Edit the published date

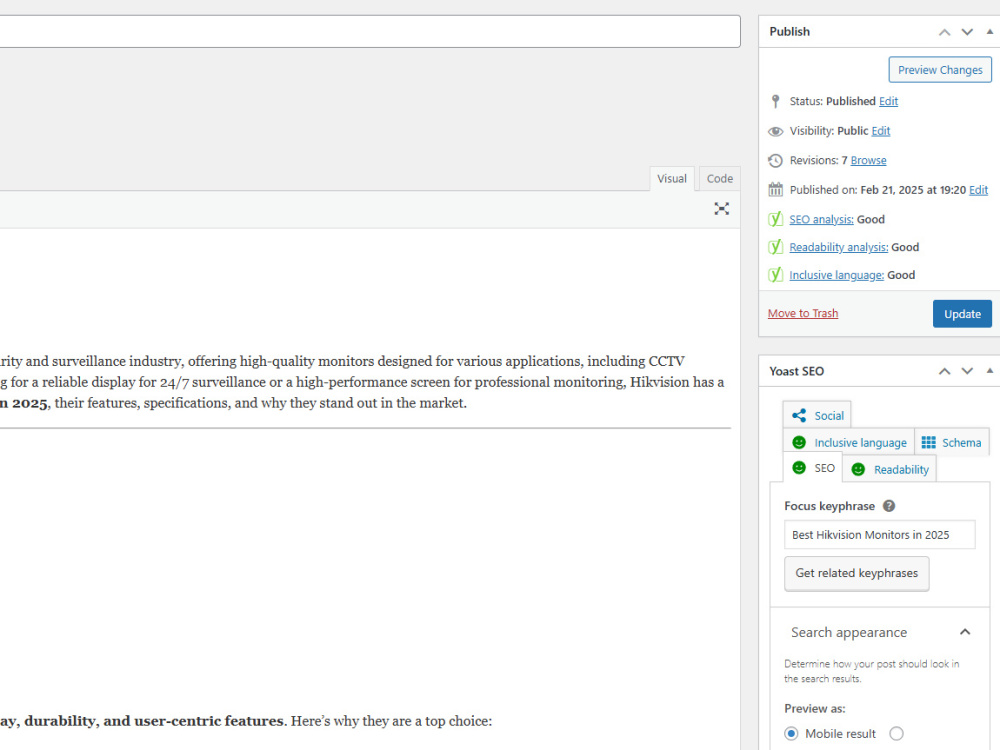978,189
